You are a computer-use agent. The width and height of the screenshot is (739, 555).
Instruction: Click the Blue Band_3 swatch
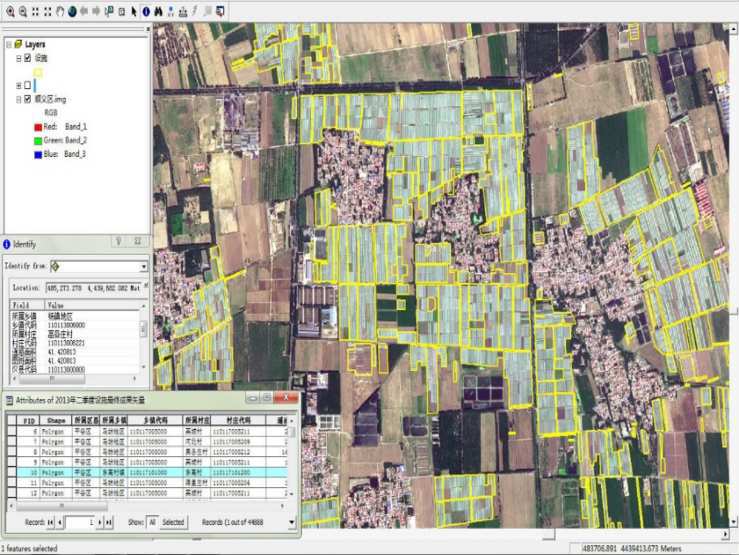click(x=38, y=155)
